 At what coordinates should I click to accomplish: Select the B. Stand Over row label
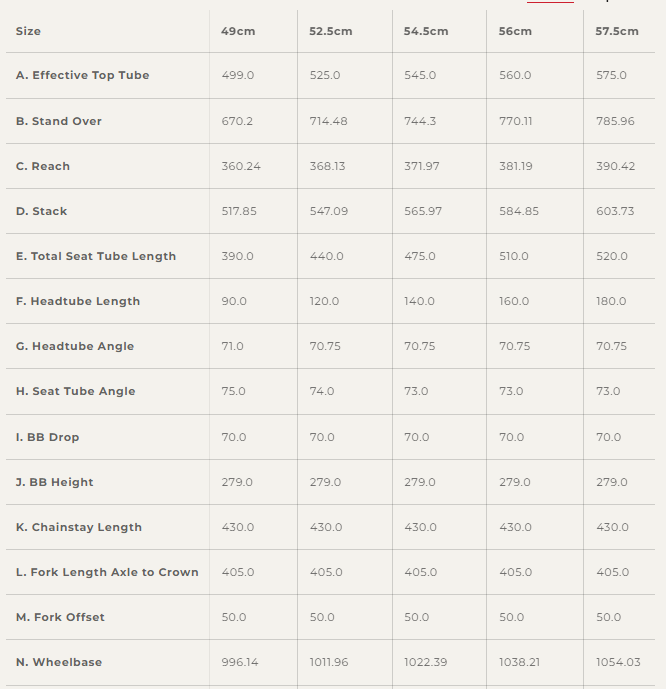pyautogui.click(x=59, y=121)
